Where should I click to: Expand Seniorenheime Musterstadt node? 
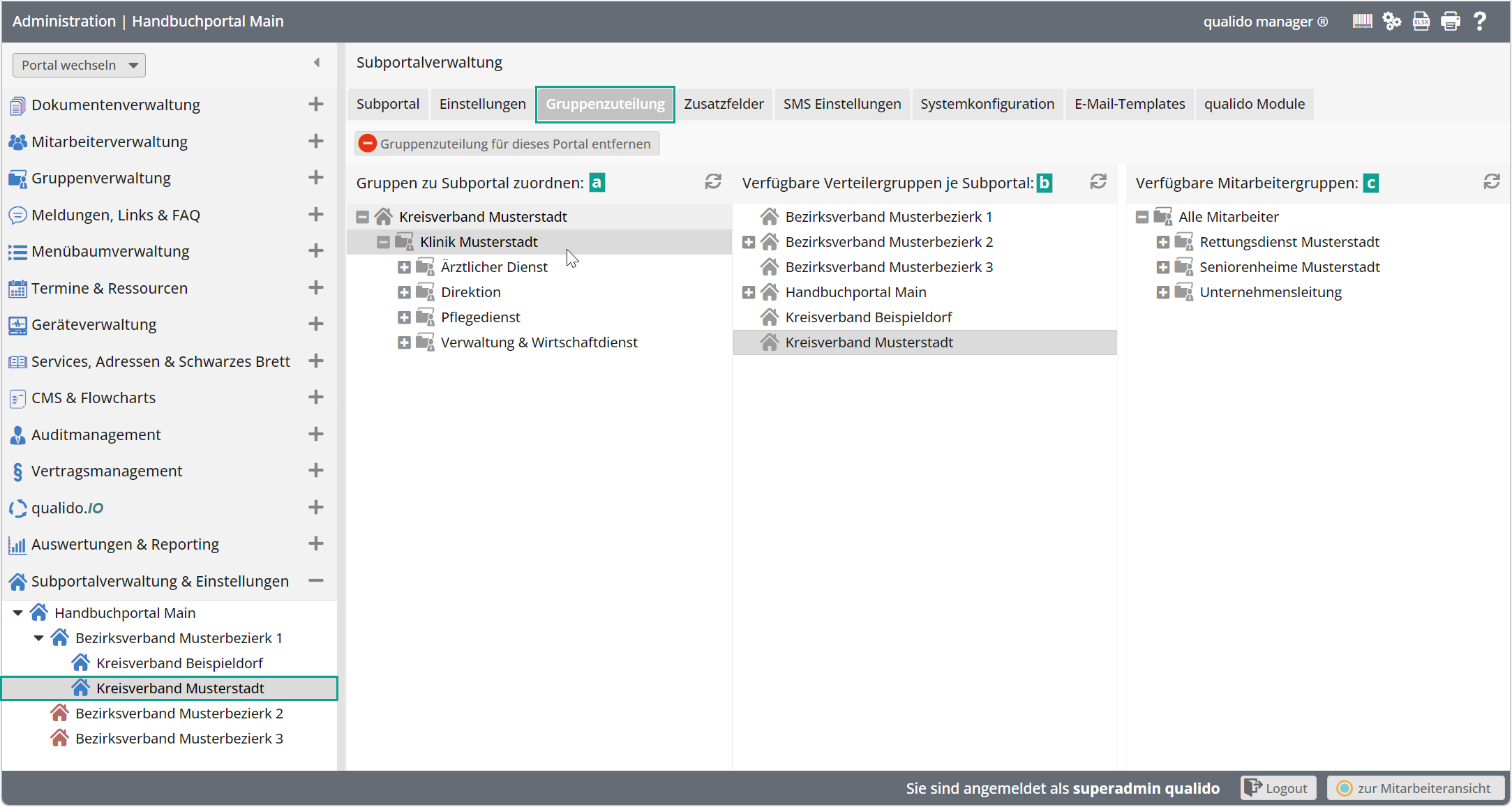coord(1163,267)
